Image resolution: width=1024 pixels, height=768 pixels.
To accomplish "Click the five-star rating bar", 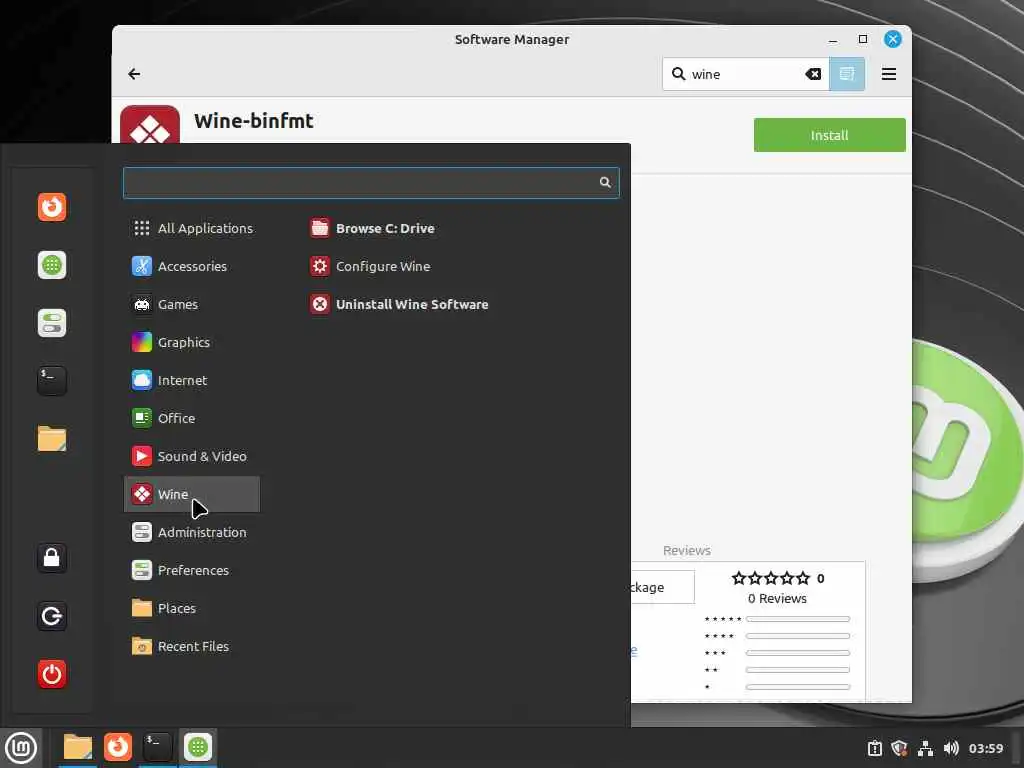I will (x=797, y=619).
